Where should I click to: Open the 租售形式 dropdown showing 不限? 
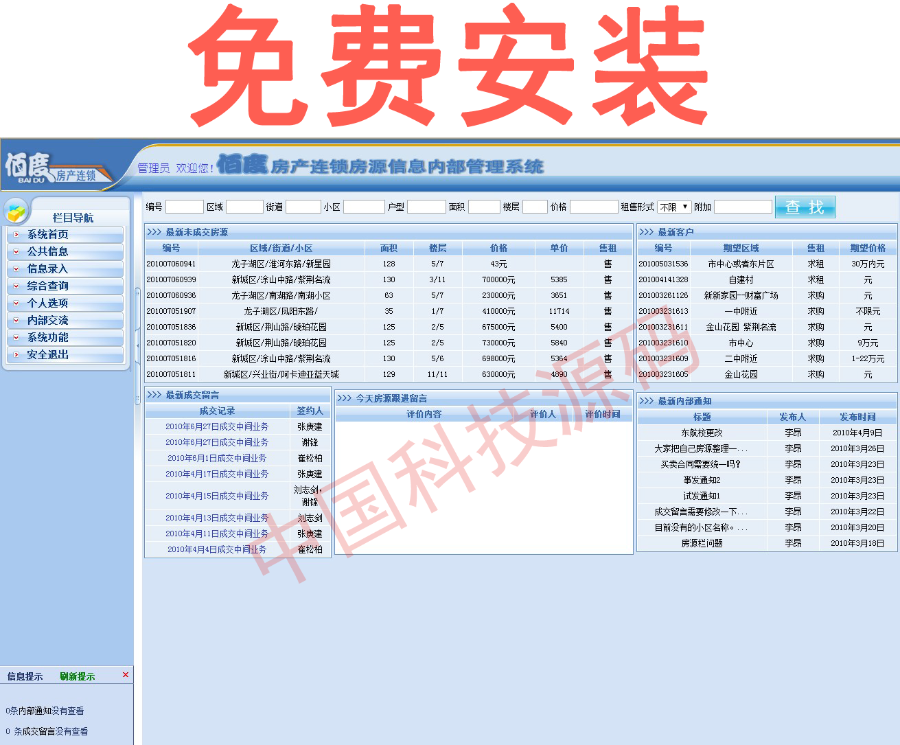(674, 206)
